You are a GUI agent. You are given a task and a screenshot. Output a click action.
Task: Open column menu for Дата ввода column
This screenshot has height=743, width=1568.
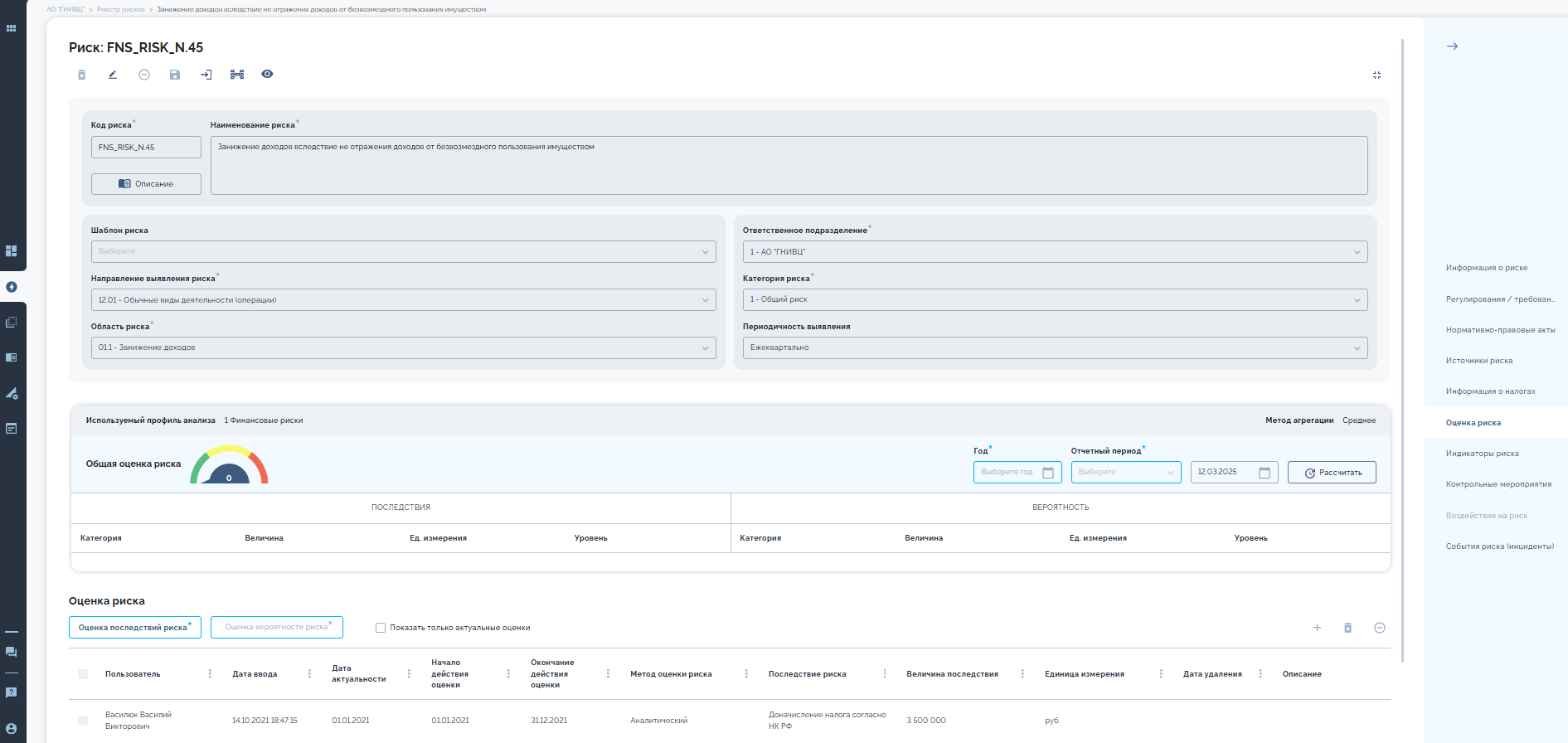(309, 674)
